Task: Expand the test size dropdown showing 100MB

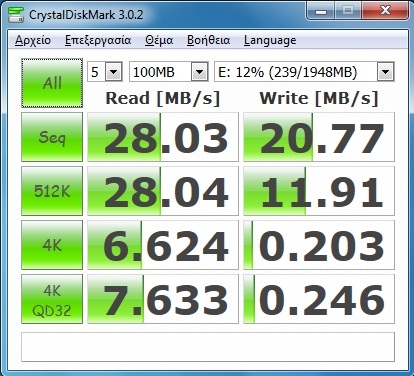Action: 199,72
